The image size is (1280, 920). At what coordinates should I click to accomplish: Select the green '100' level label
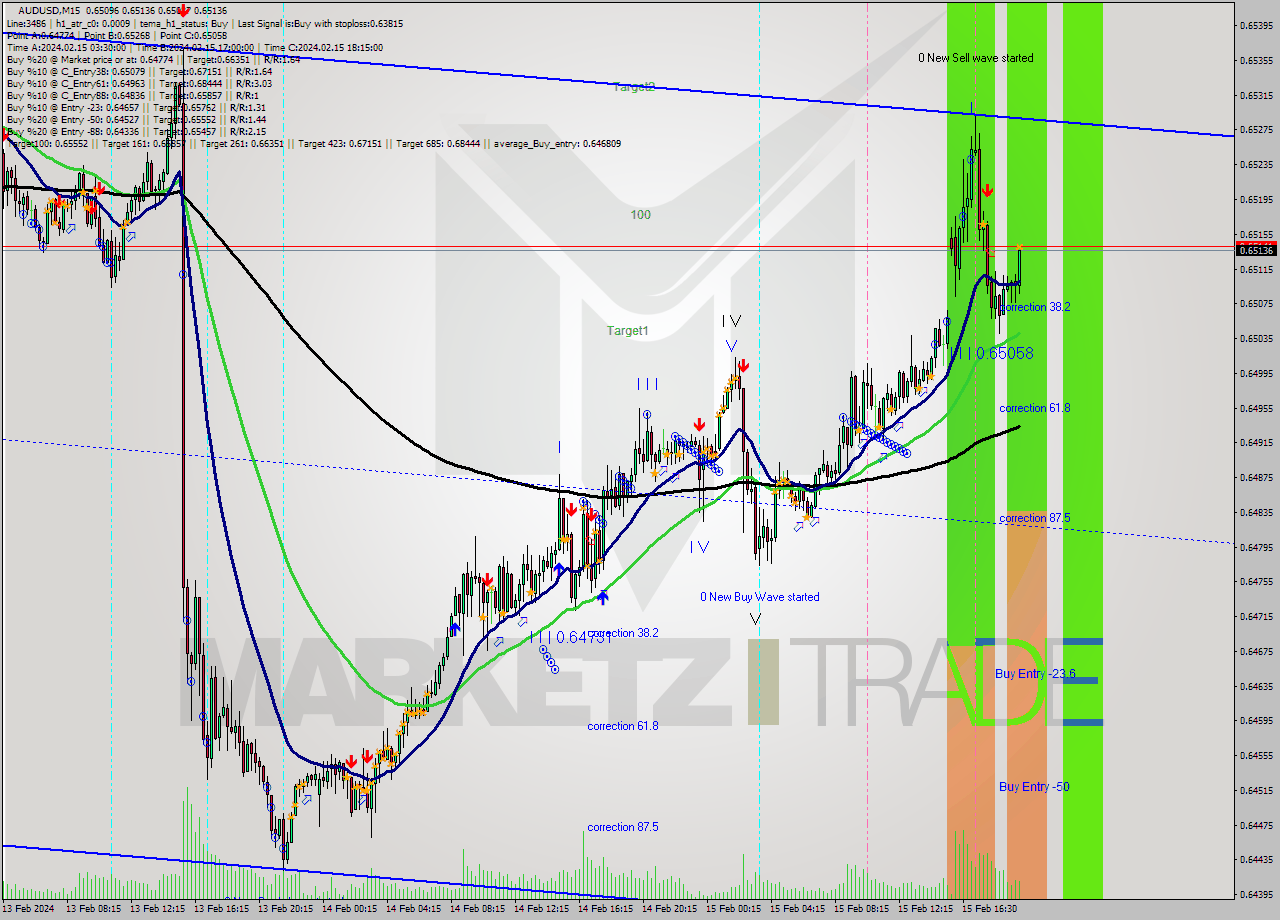pyautogui.click(x=640, y=214)
